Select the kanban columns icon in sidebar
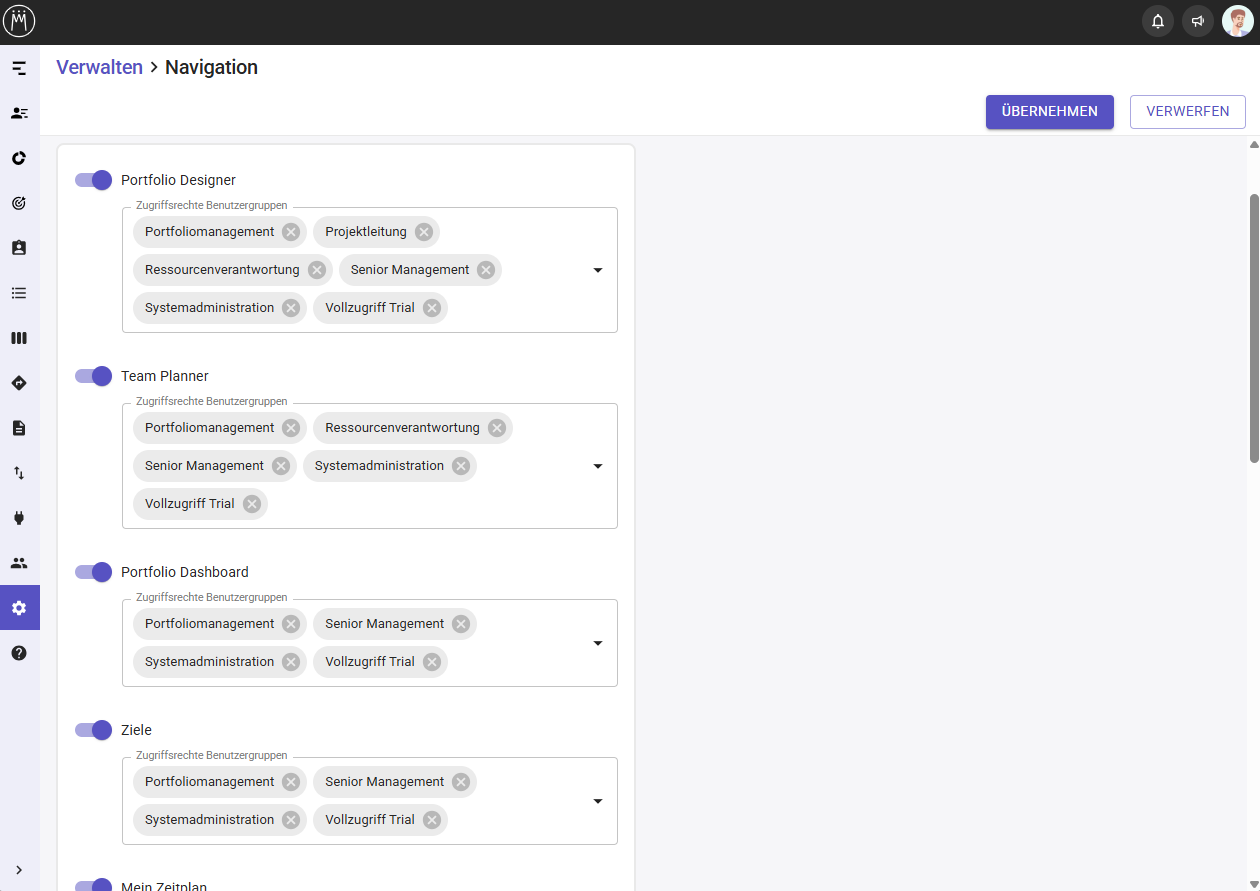 coord(19,338)
